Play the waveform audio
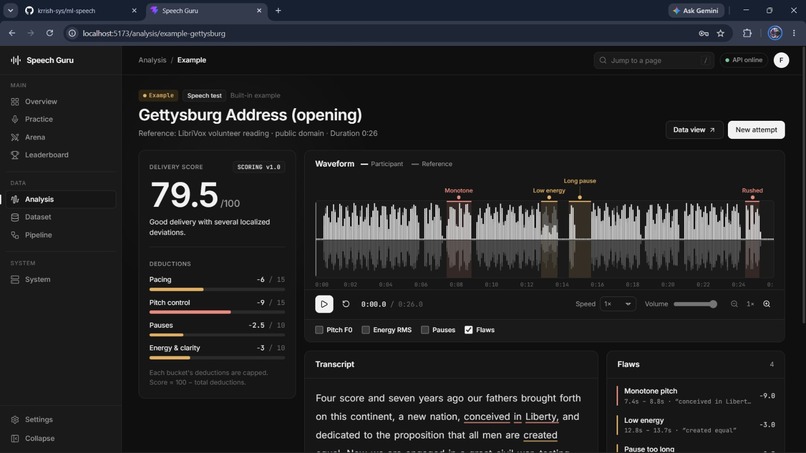This screenshot has width=806, height=453. [324, 304]
